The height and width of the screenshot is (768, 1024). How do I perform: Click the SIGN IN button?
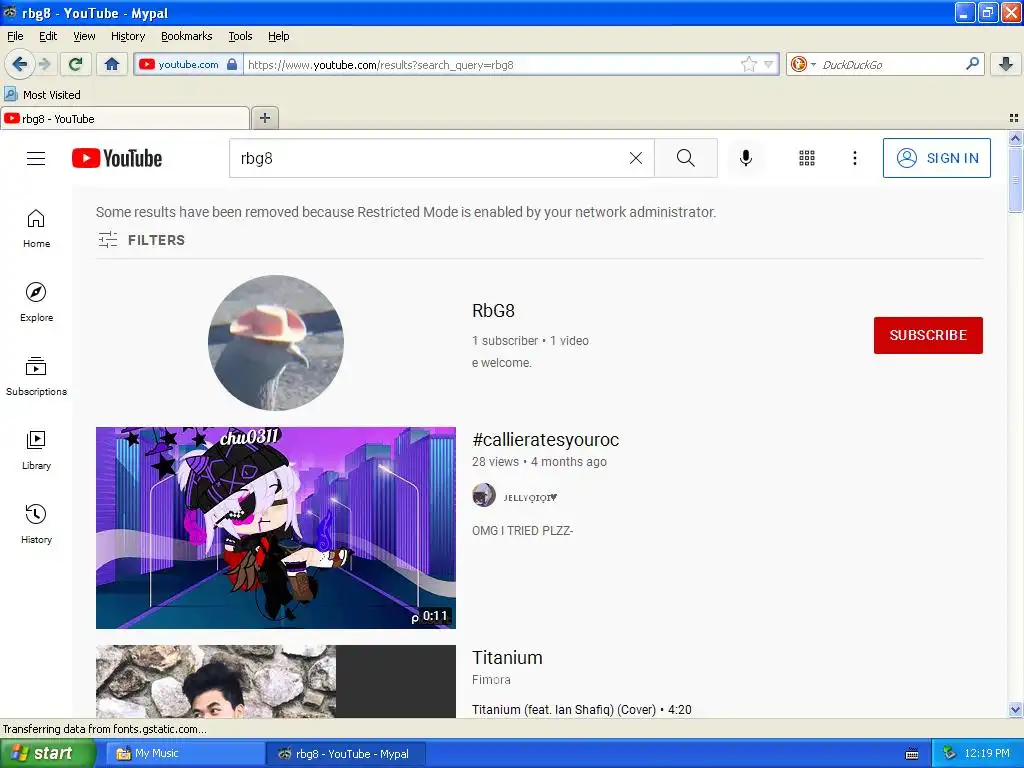936,158
